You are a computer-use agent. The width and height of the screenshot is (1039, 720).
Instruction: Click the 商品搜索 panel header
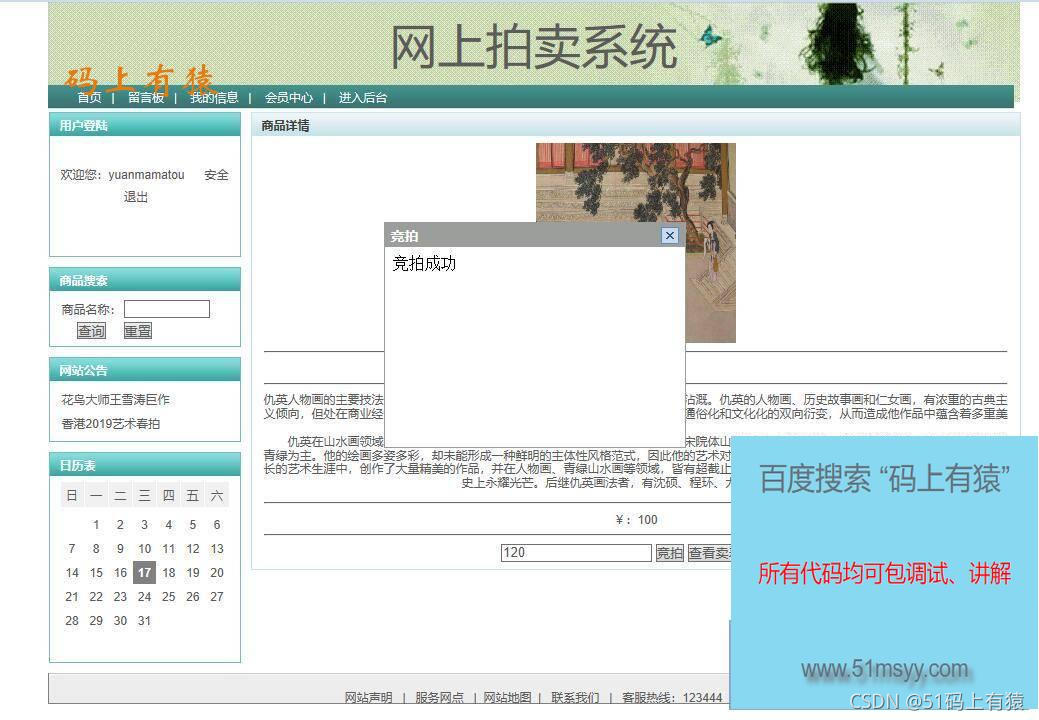[x=145, y=280]
